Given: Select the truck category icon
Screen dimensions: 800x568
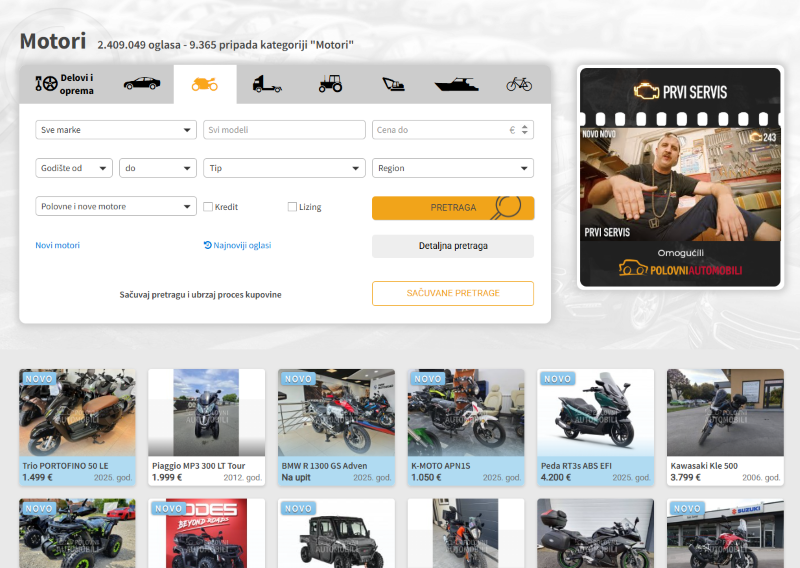Looking at the screenshot, I should 267,85.
